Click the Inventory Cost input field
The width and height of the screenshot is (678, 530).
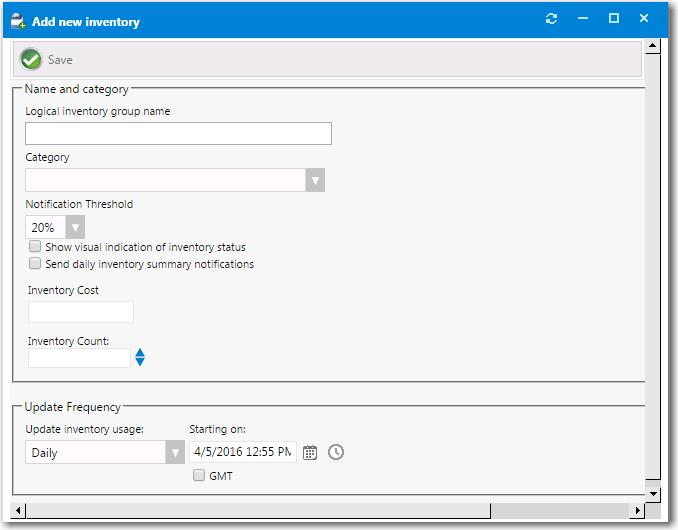pos(81,312)
